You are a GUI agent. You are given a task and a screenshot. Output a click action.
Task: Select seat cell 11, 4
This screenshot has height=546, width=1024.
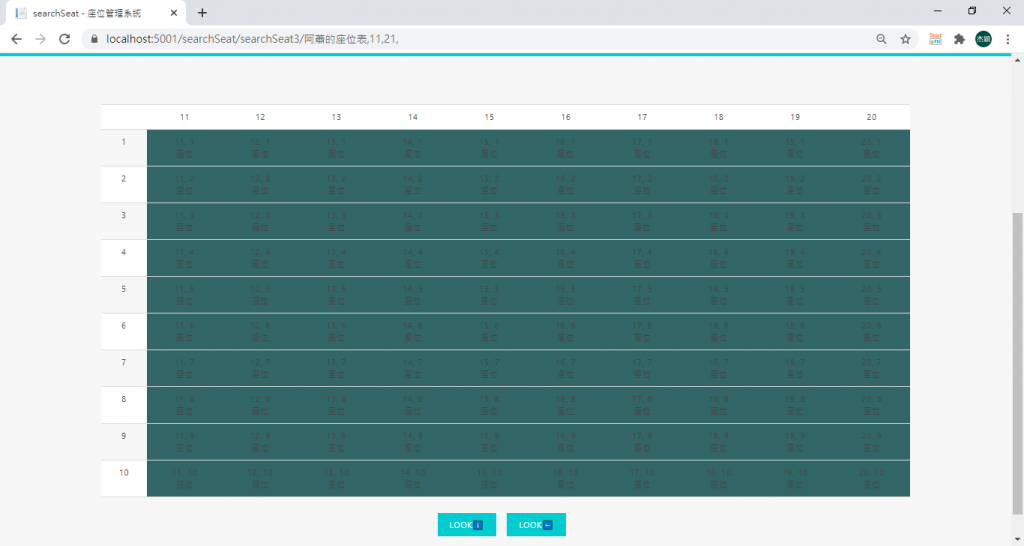pos(185,258)
